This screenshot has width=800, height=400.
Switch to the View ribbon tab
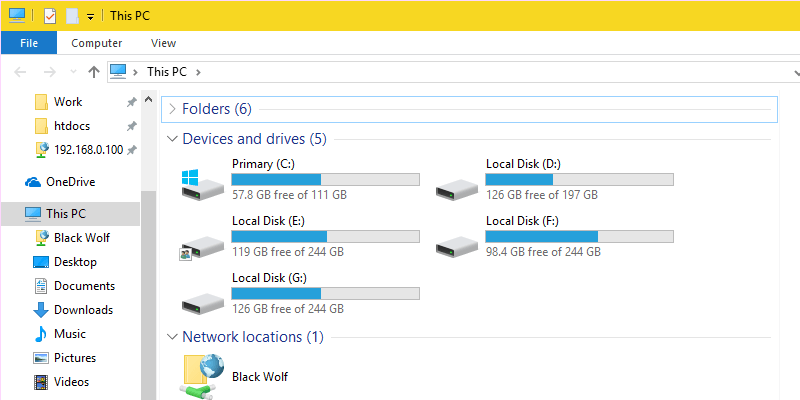163,43
